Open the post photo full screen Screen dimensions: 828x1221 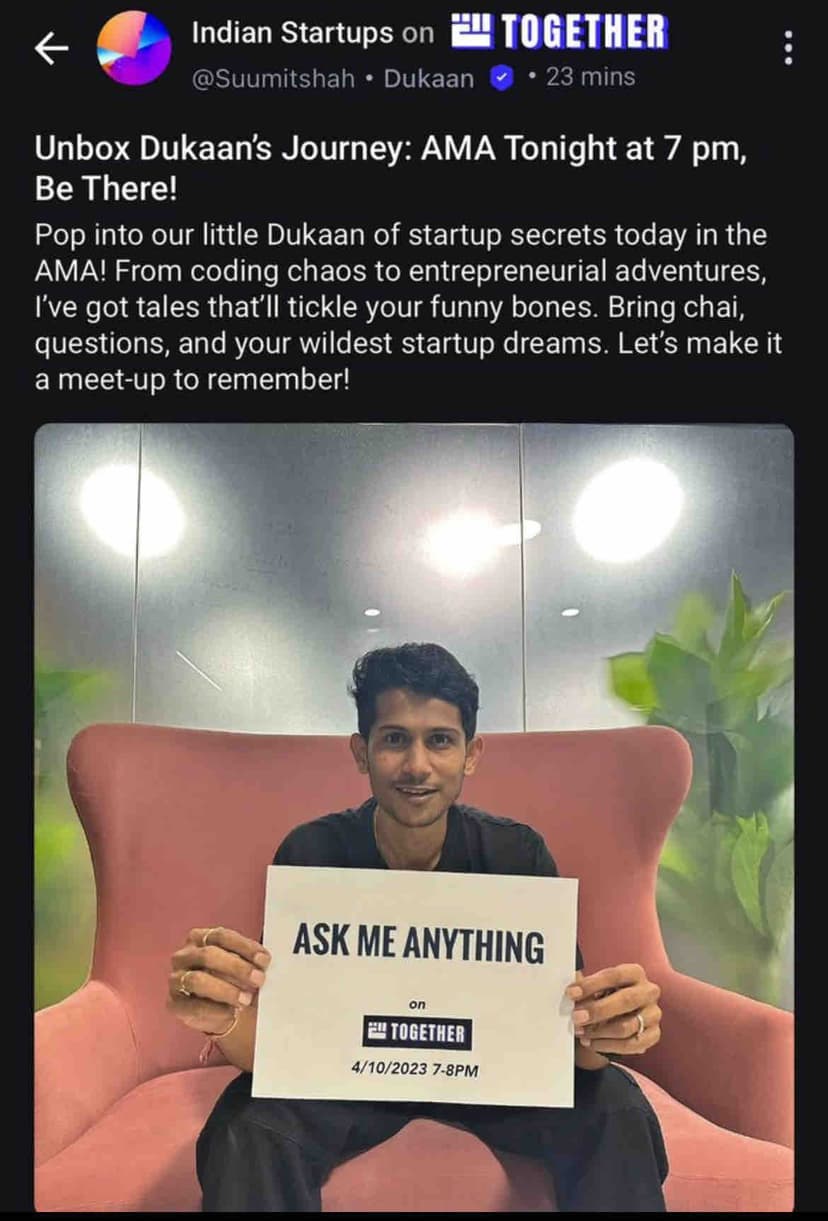[414, 817]
